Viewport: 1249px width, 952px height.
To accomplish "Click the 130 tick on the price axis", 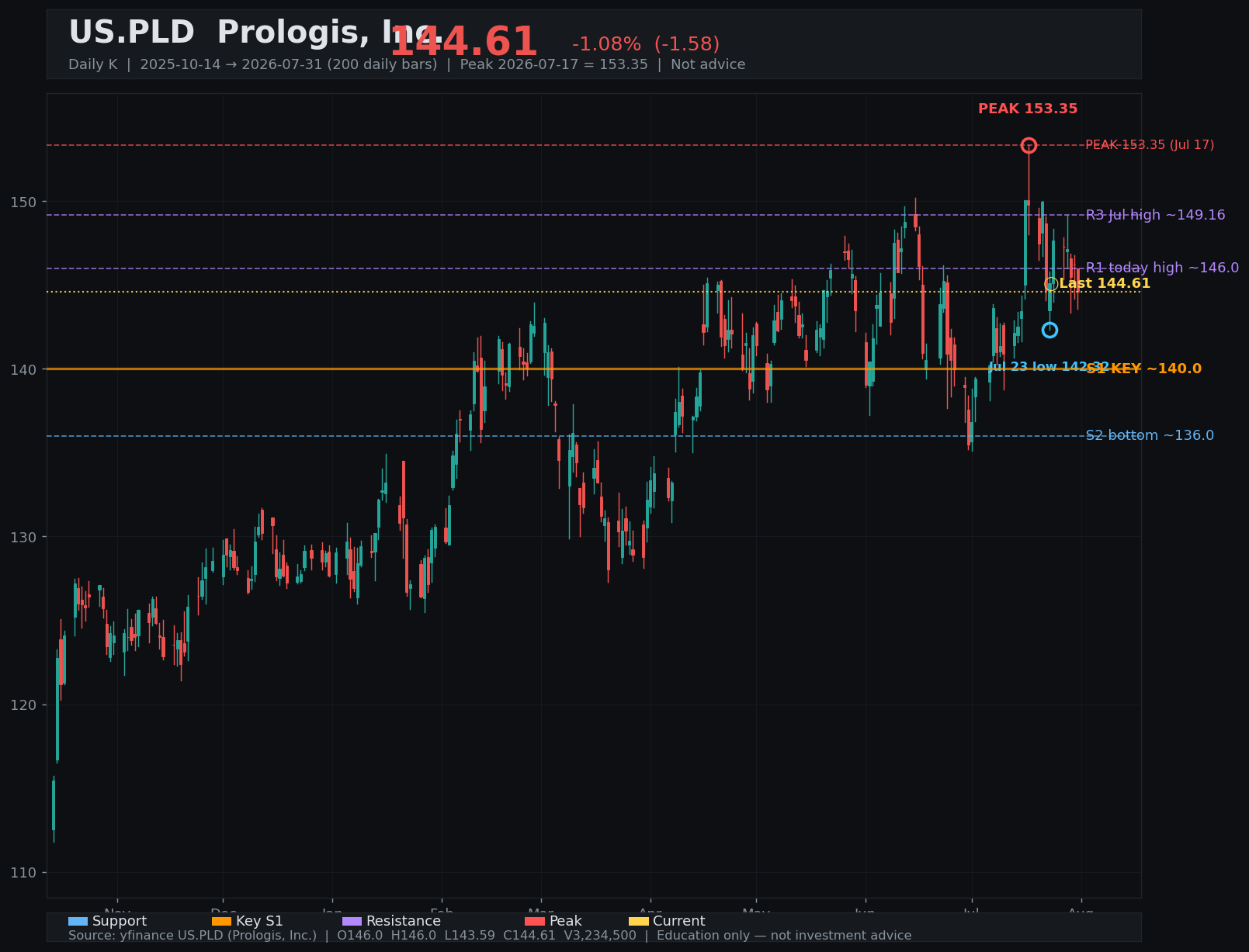I will [x=25, y=537].
